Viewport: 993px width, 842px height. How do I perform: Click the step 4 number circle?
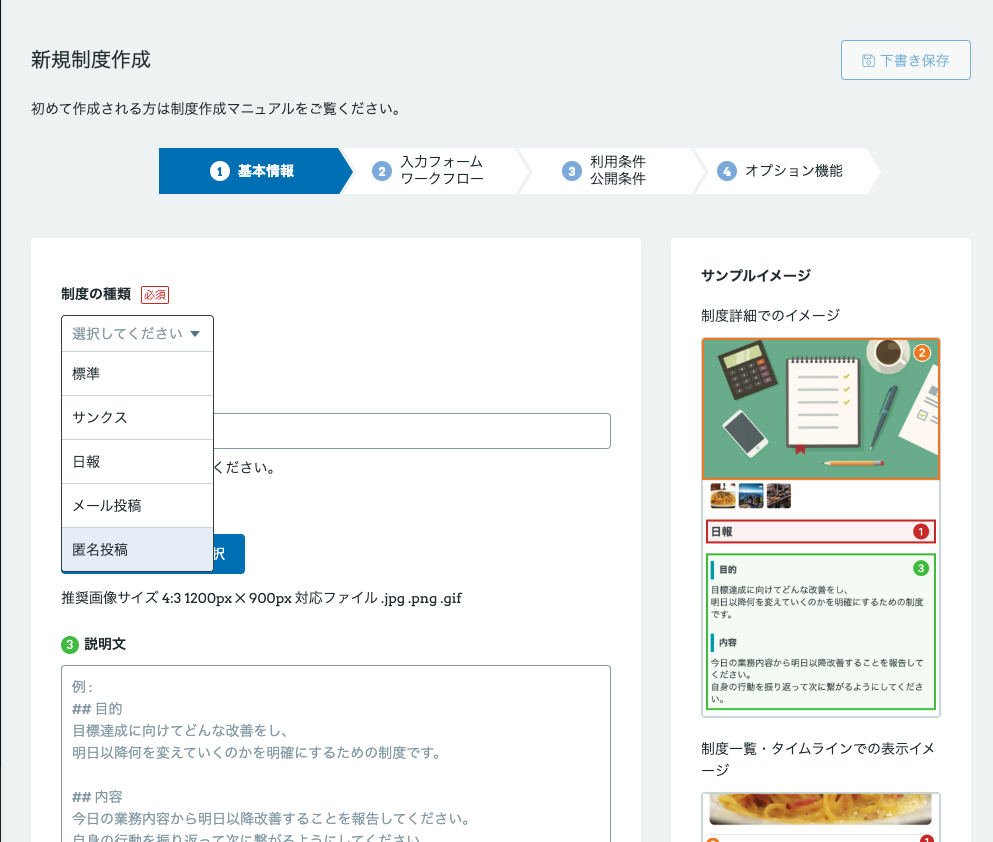coord(726,171)
